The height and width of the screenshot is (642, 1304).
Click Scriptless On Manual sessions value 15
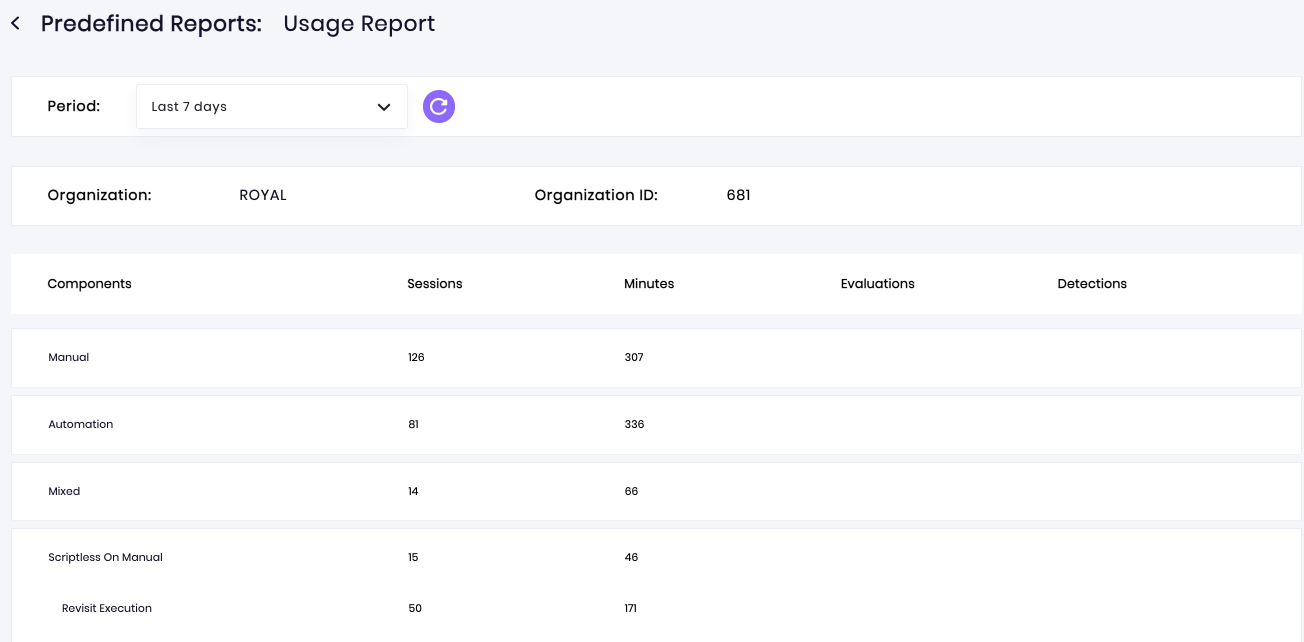[x=413, y=557]
